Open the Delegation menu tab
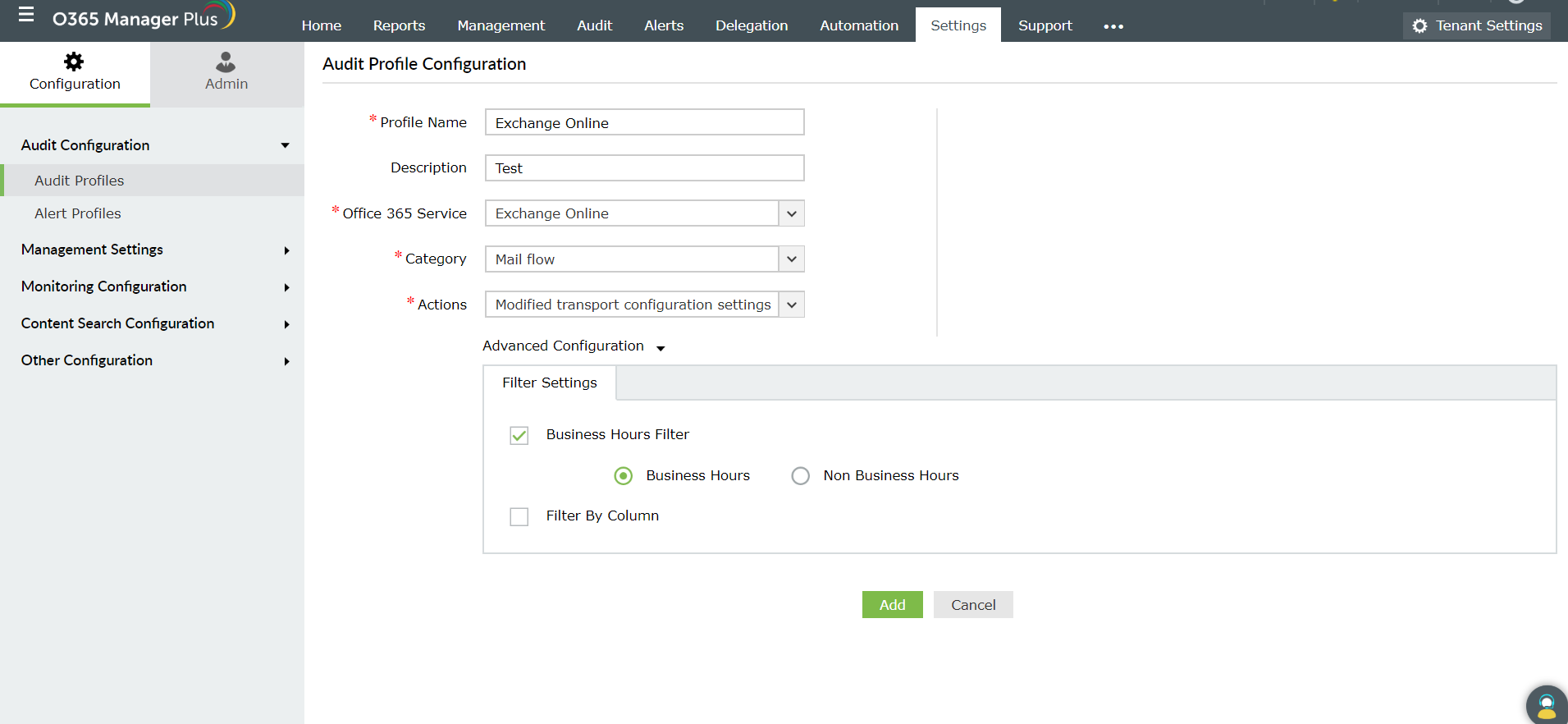 tap(751, 25)
